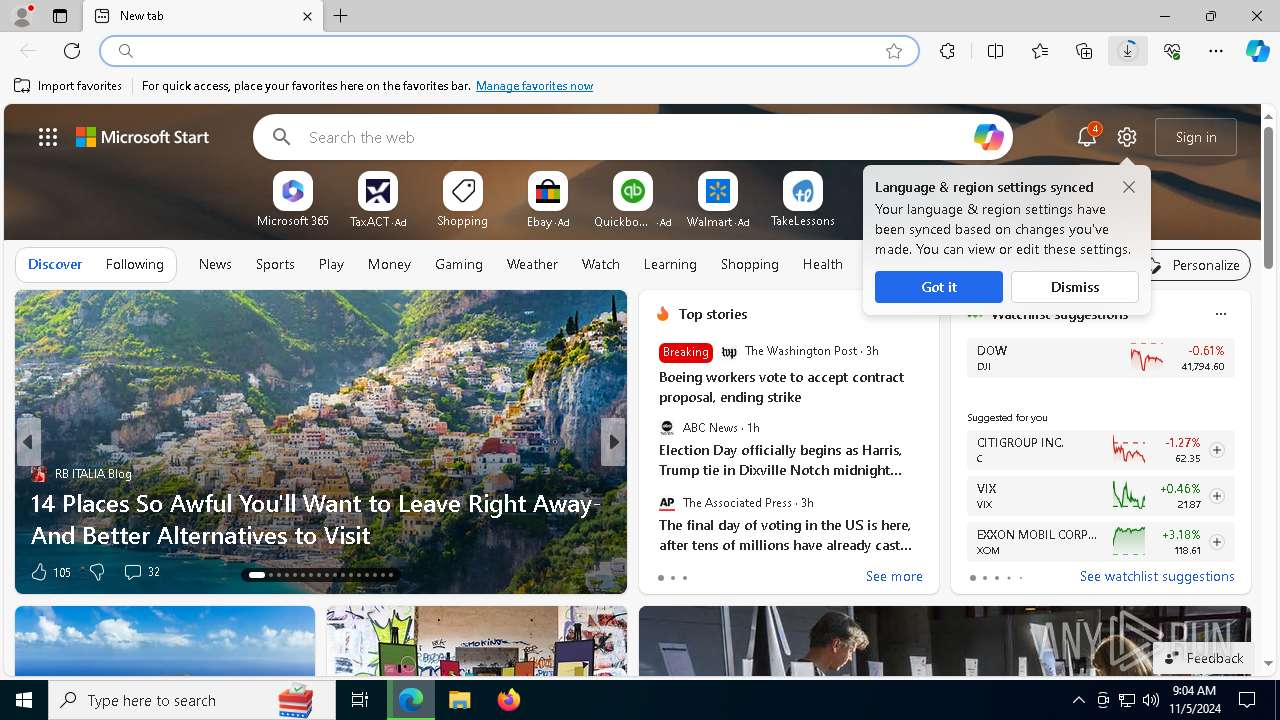Open File Explorer from the taskbar
This screenshot has height=720, width=1280.
tap(459, 700)
